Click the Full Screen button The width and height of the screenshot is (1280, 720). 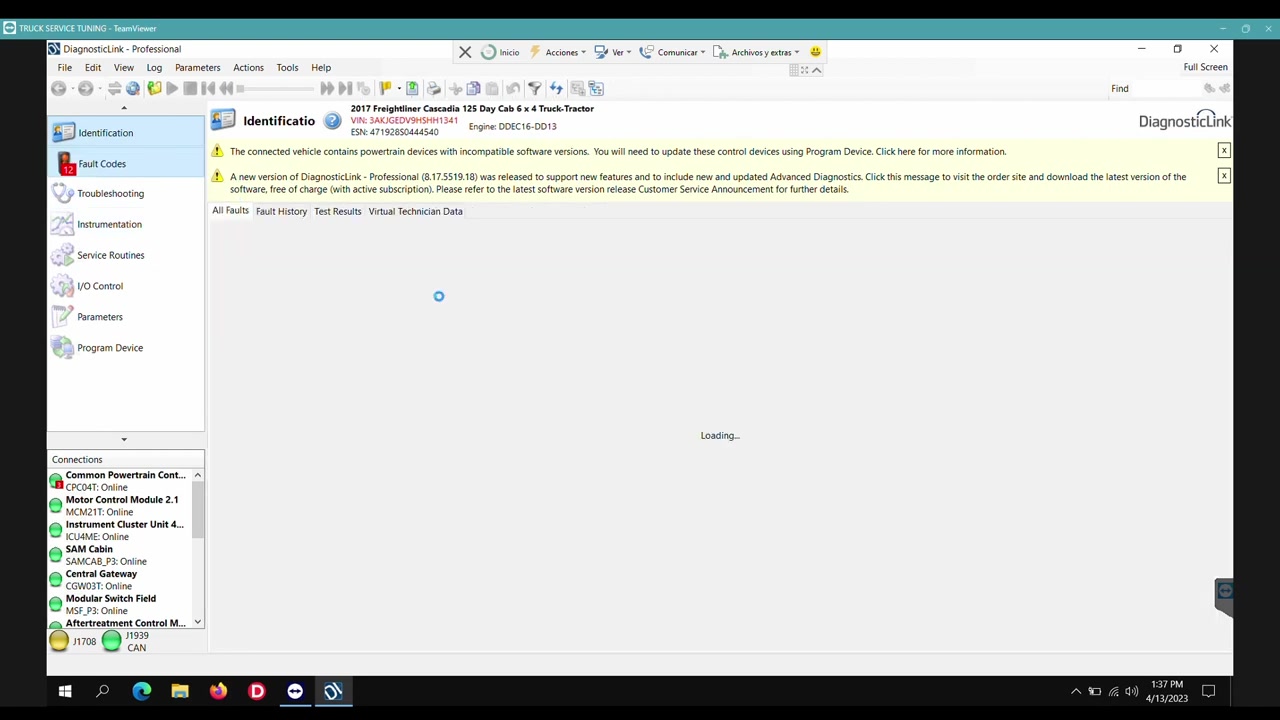point(1205,67)
